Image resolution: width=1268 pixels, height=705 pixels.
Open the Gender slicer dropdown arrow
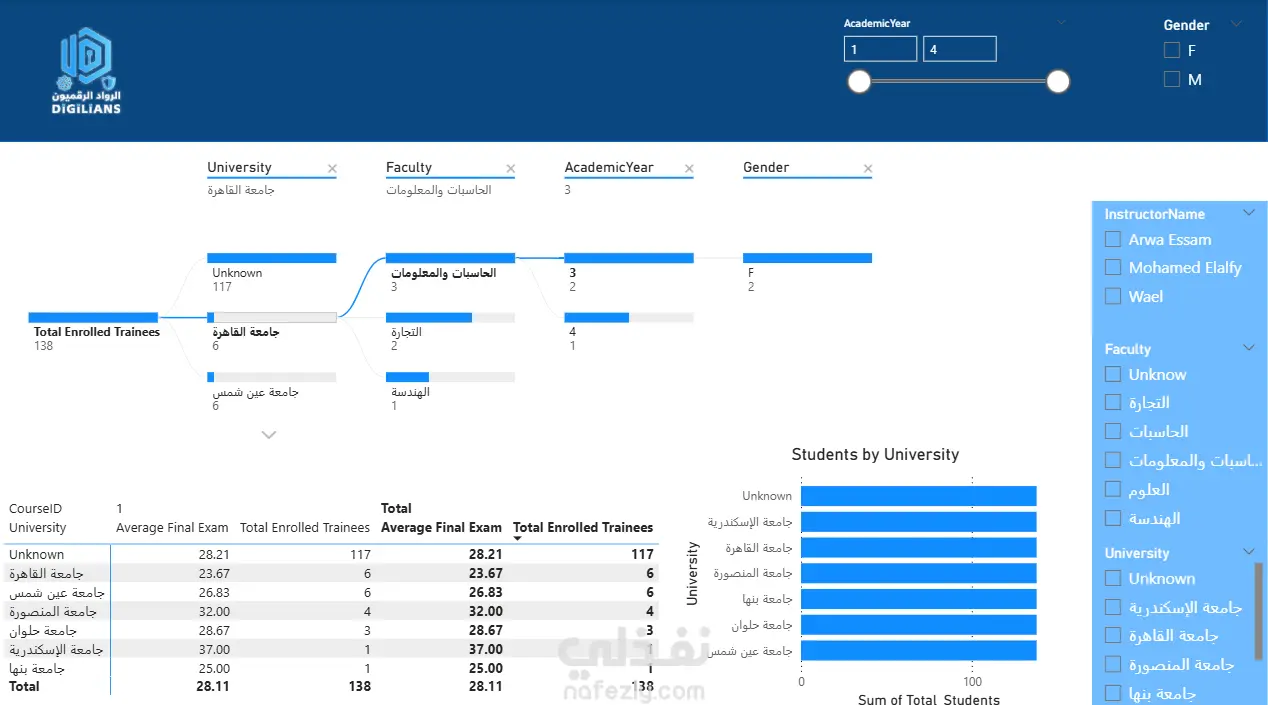click(1237, 24)
